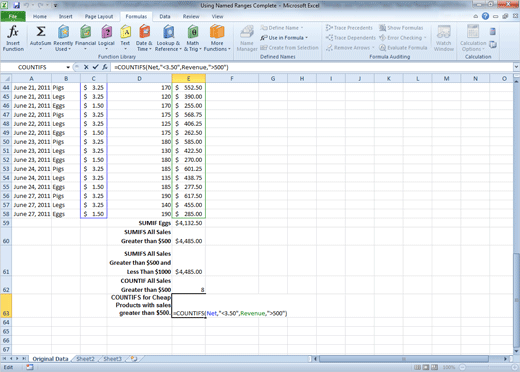Image resolution: width=520 pixels, height=372 pixels.
Task: Expand the Define Name dropdown arrow
Action: (302, 28)
